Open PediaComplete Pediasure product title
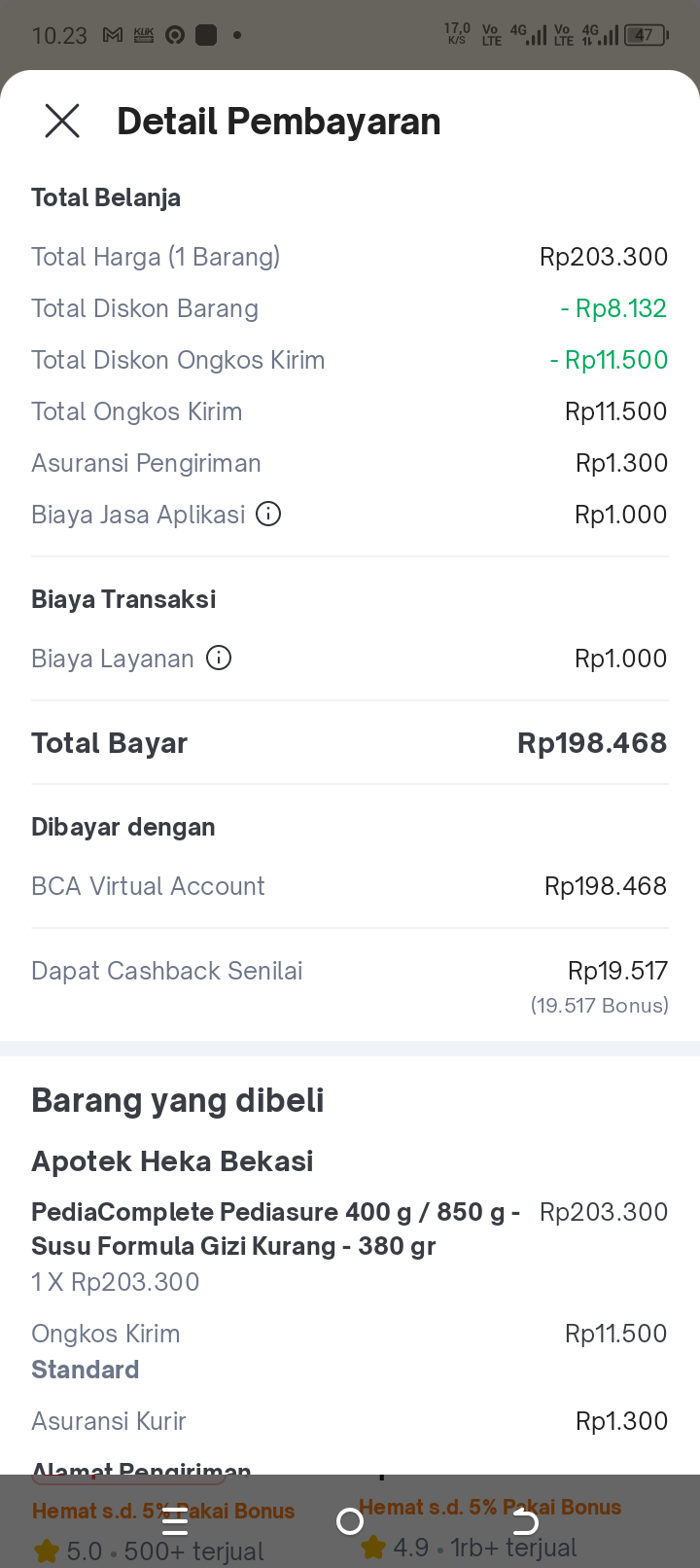Viewport: 700px width, 1568px height. 275,1229
